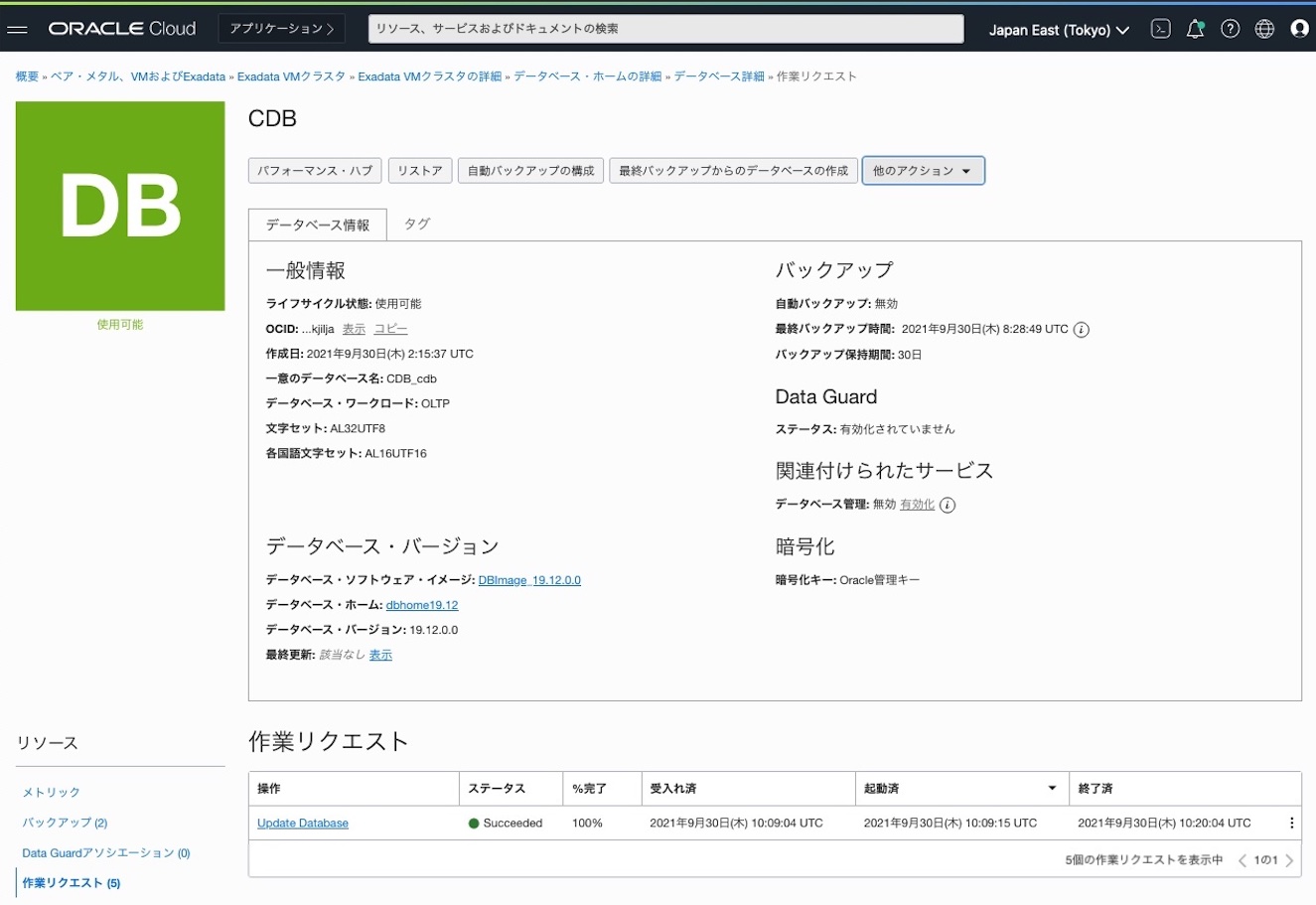Click the AL16UTF16 national character set value
The image size is (1316, 905).
click(x=395, y=454)
